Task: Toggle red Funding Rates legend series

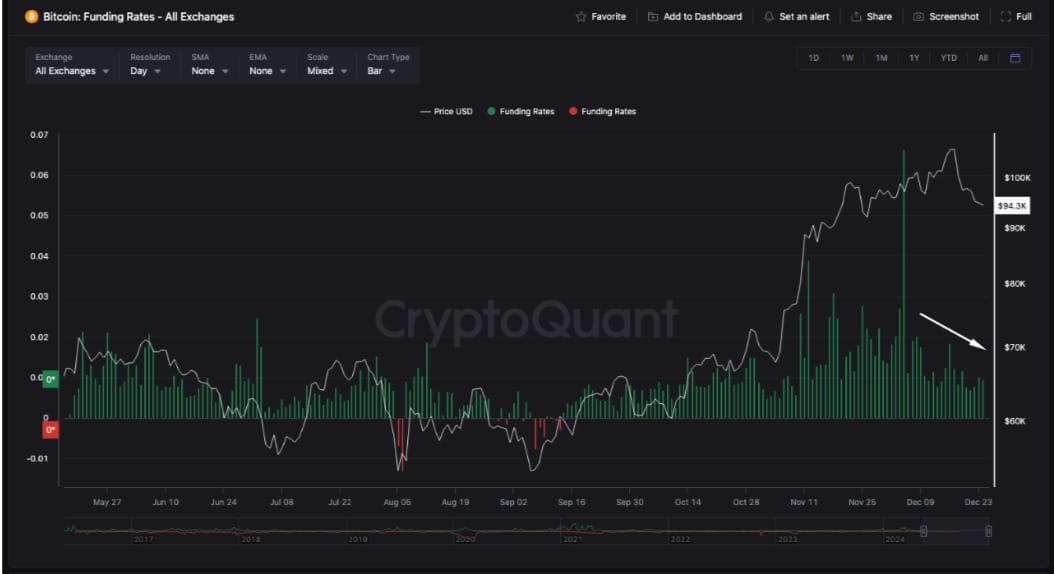Action: tap(603, 112)
